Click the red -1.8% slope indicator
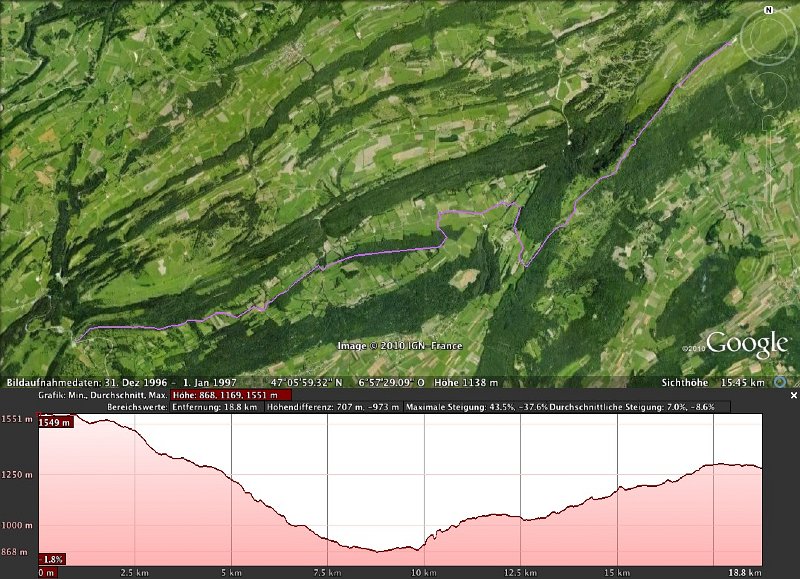The height and width of the screenshot is (579, 800). [51, 559]
